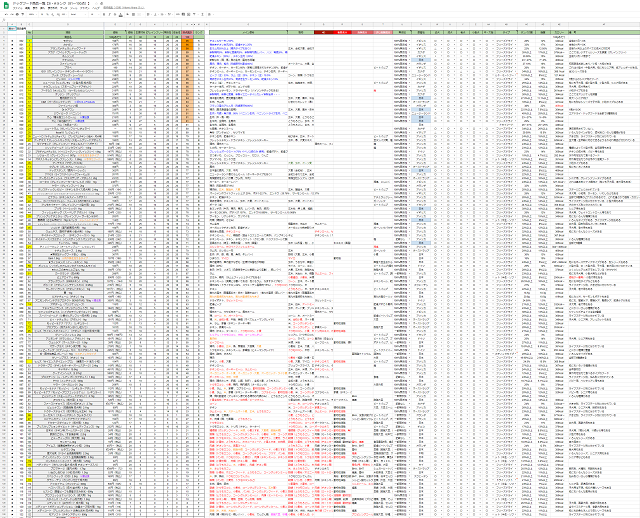Open the ファイル menu
The image size is (640, 518).
tap(18, 8)
